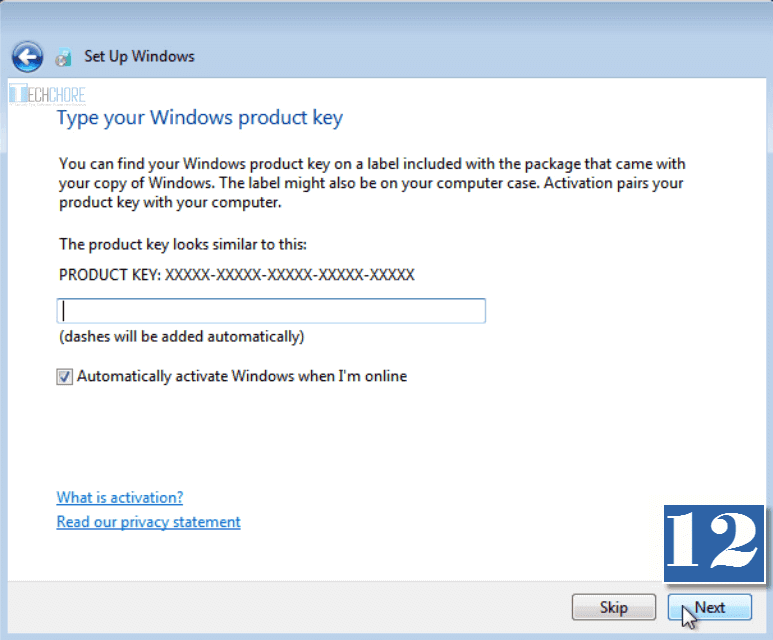Viewport: 773px width, 640px height.
Task: Click the 'Set Up Windows' title text
Action: (140, 56)
